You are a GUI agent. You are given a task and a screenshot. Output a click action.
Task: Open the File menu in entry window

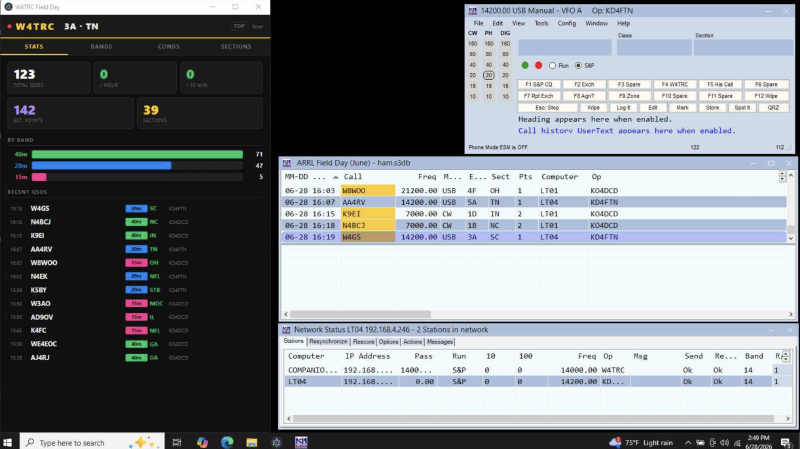click(479, 23)
